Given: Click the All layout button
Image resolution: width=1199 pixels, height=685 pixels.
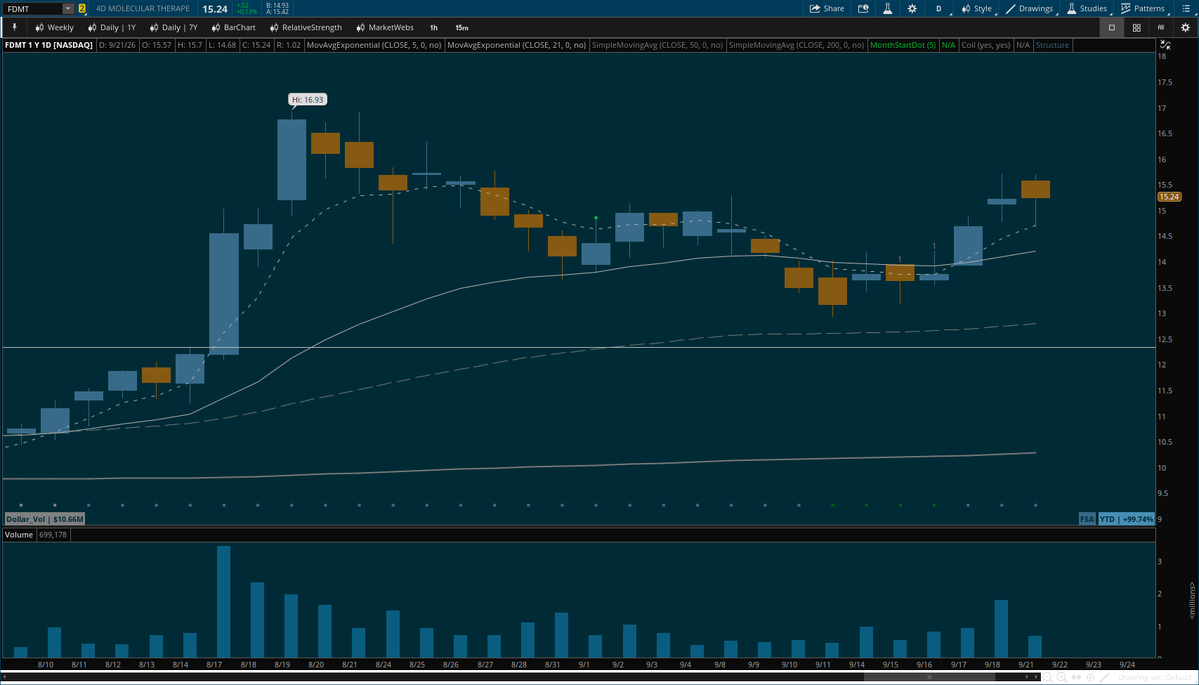Looking at the screenshot, I should [x=1161, y=28].
